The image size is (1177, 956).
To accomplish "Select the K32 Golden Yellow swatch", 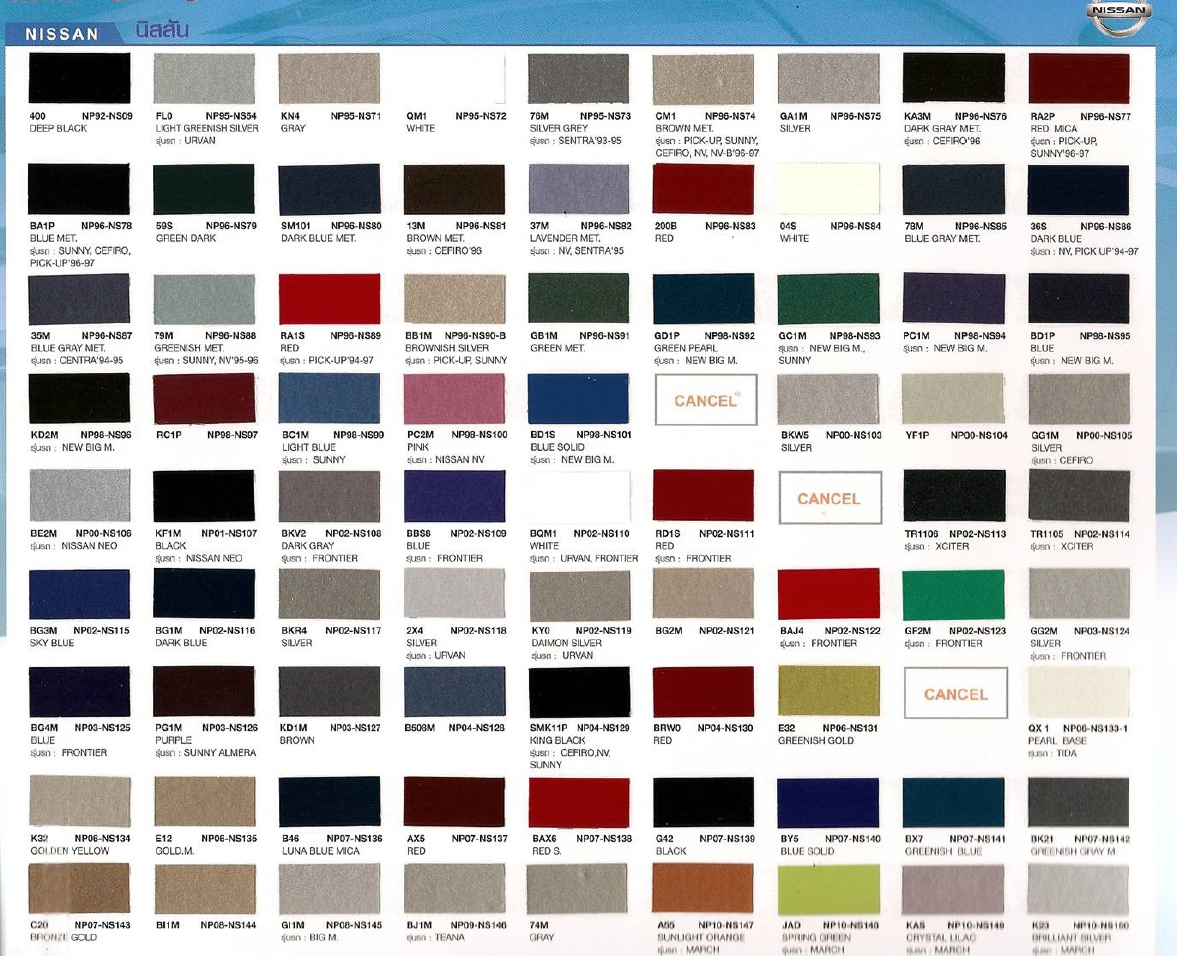I will [80, 801].
